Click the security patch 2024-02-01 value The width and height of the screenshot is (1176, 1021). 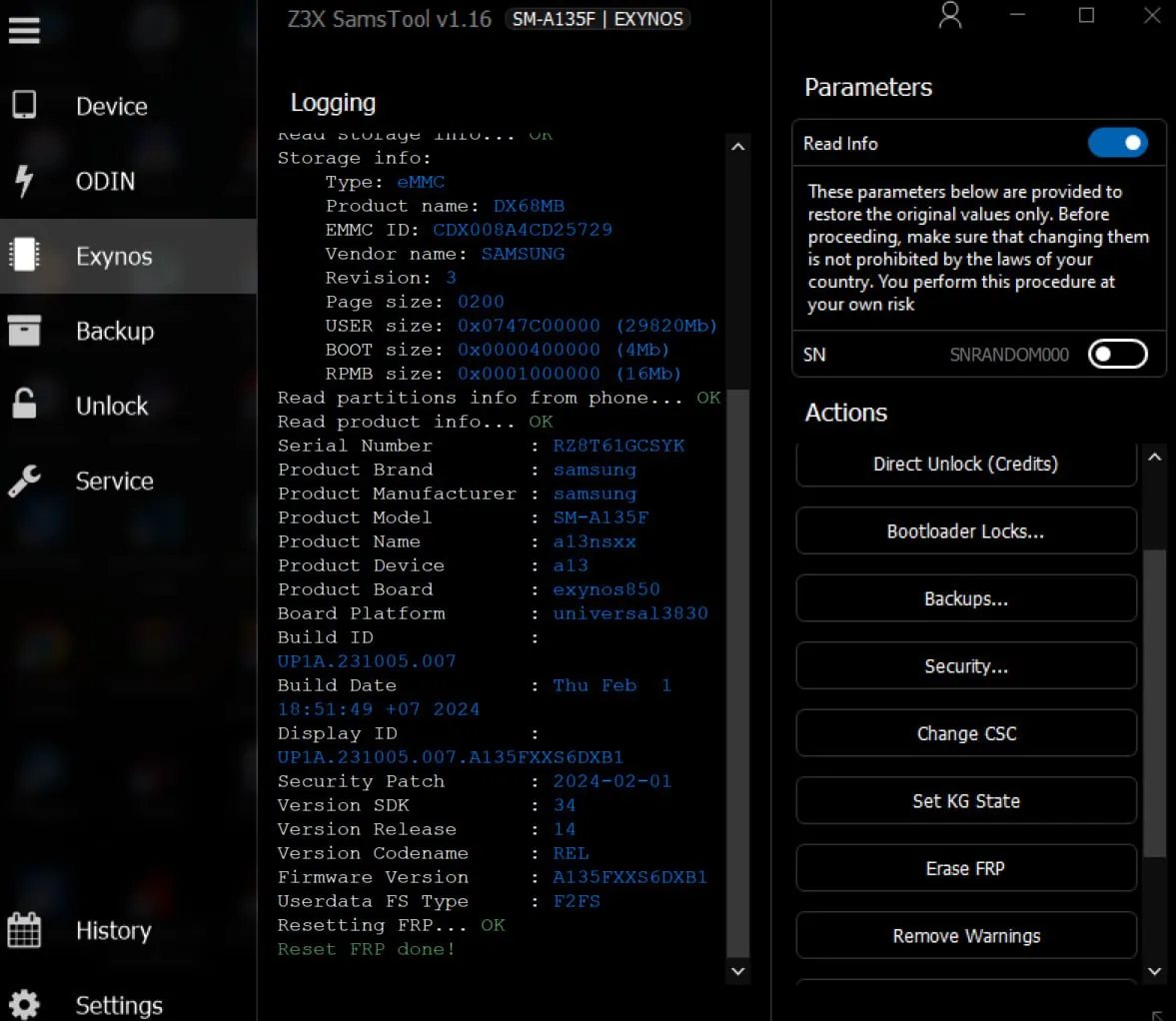coord(612,781)
